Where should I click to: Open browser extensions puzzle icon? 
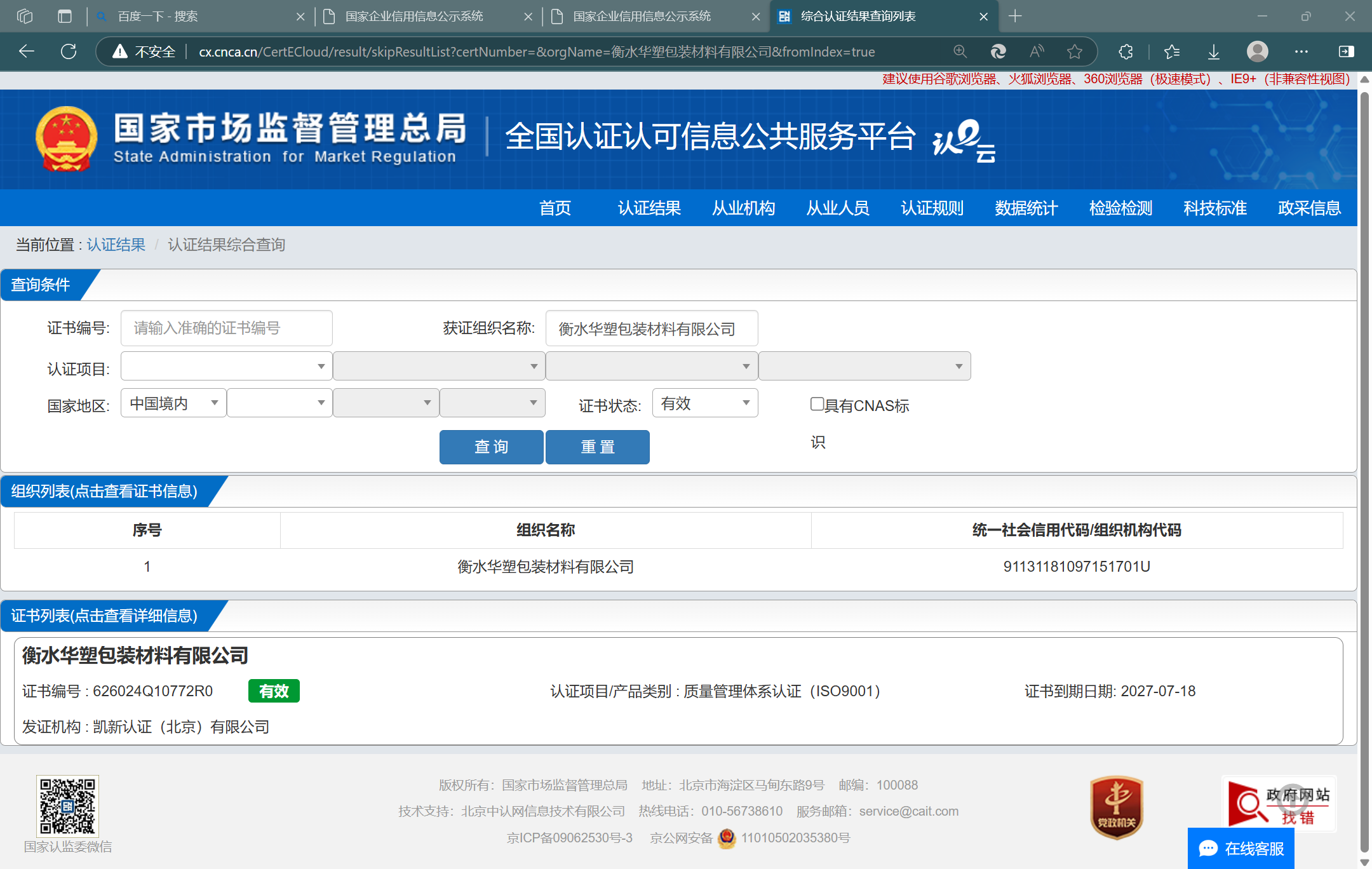(1126, 51)
